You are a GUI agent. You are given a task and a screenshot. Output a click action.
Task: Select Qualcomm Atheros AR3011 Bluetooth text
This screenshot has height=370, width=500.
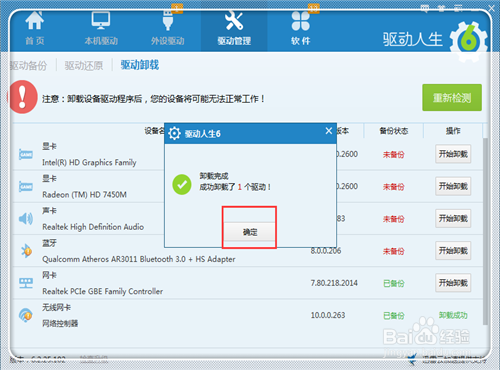[139, 259]
